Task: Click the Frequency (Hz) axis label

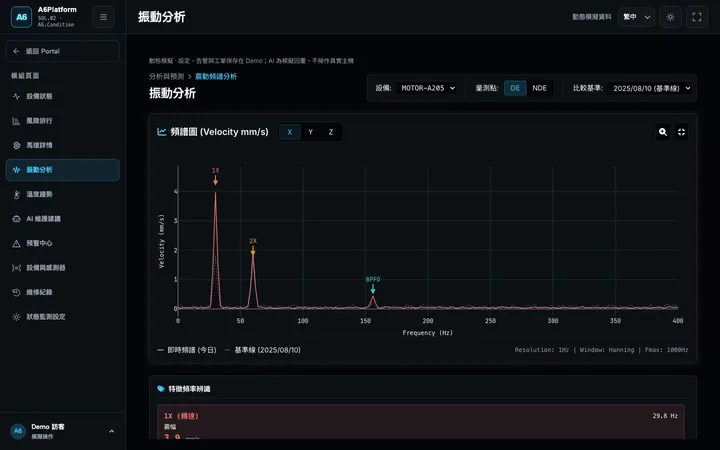Action: pyautogui.click(x=428, y=332)
